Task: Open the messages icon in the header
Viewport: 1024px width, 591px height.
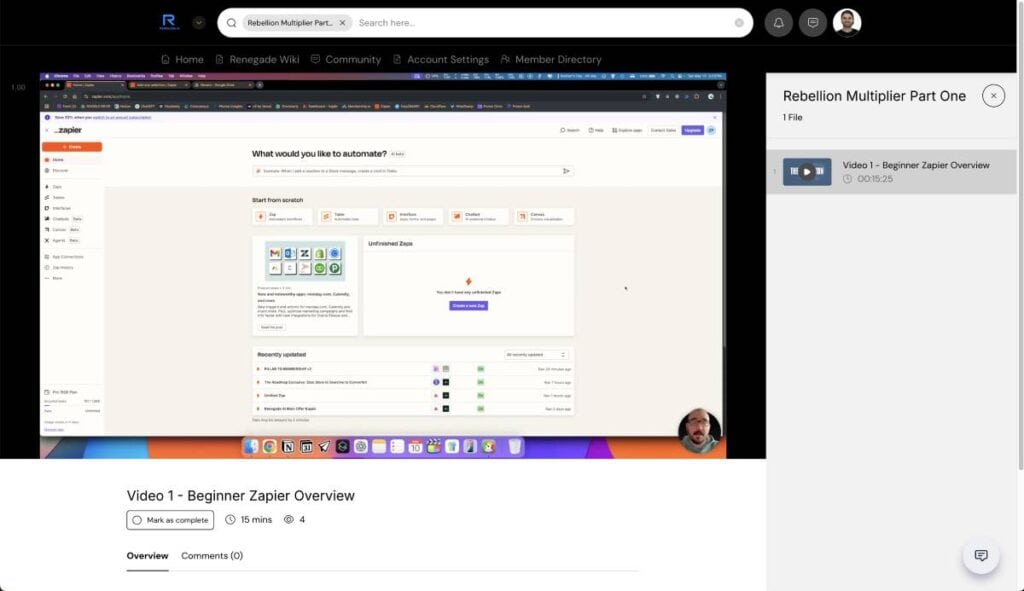Action: [812, 23]
